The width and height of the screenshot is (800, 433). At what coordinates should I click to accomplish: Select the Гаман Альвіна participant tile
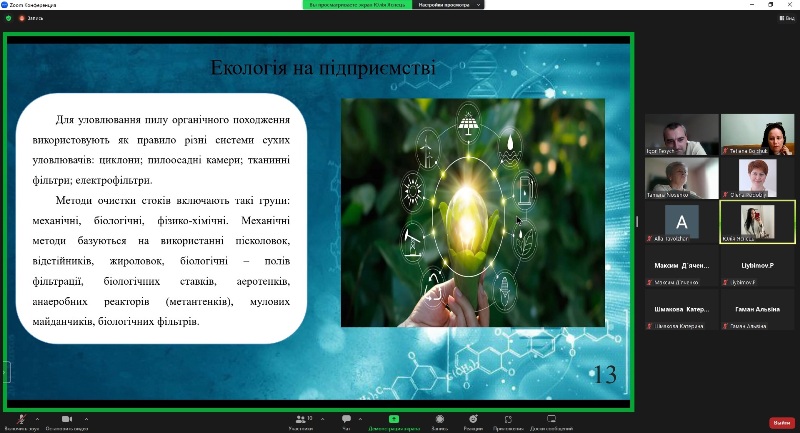point(758,309)
